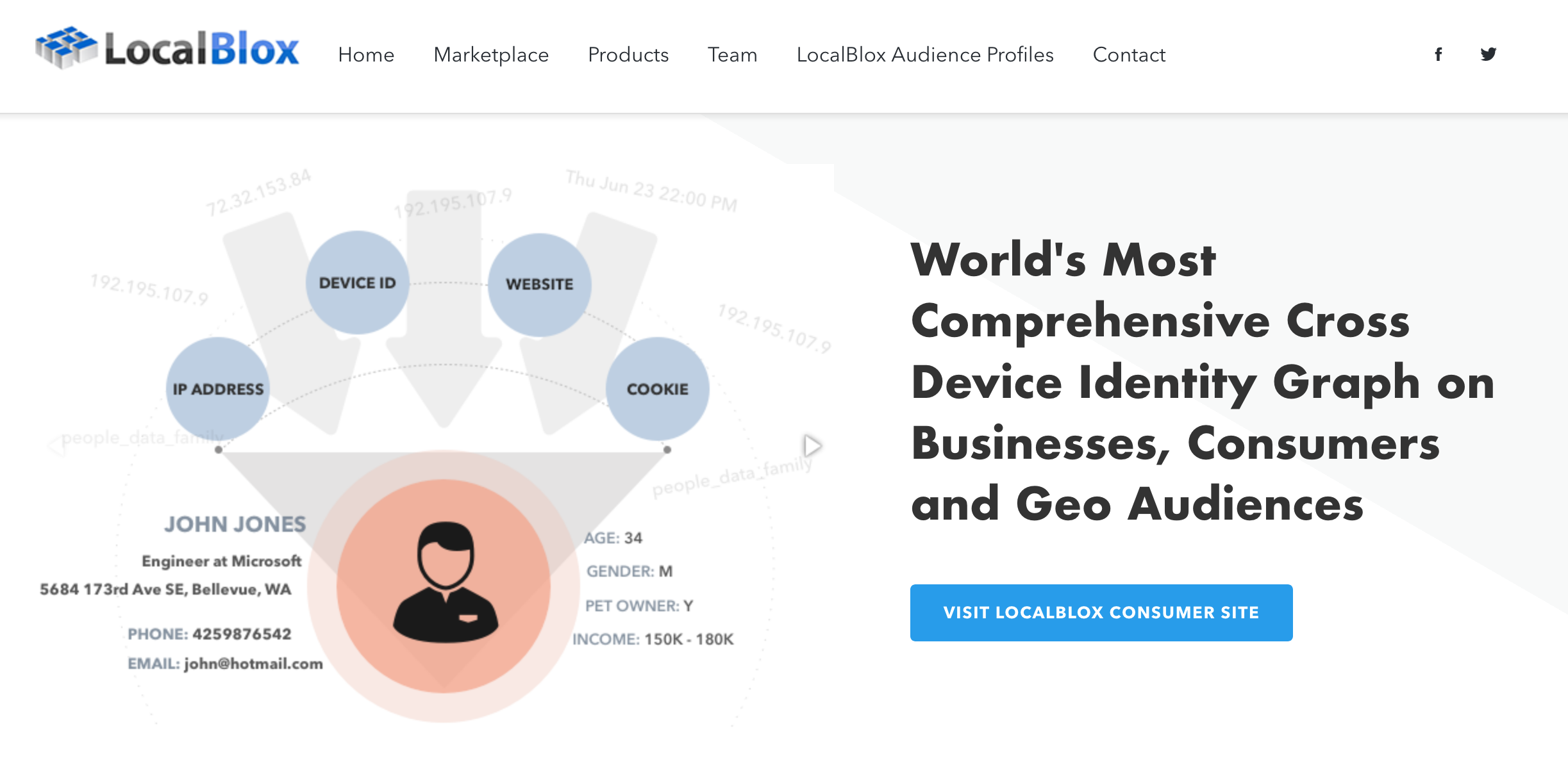Screen dimensions: 1568x774
Task: Navigate to the Team page
Action: [732, 55]
